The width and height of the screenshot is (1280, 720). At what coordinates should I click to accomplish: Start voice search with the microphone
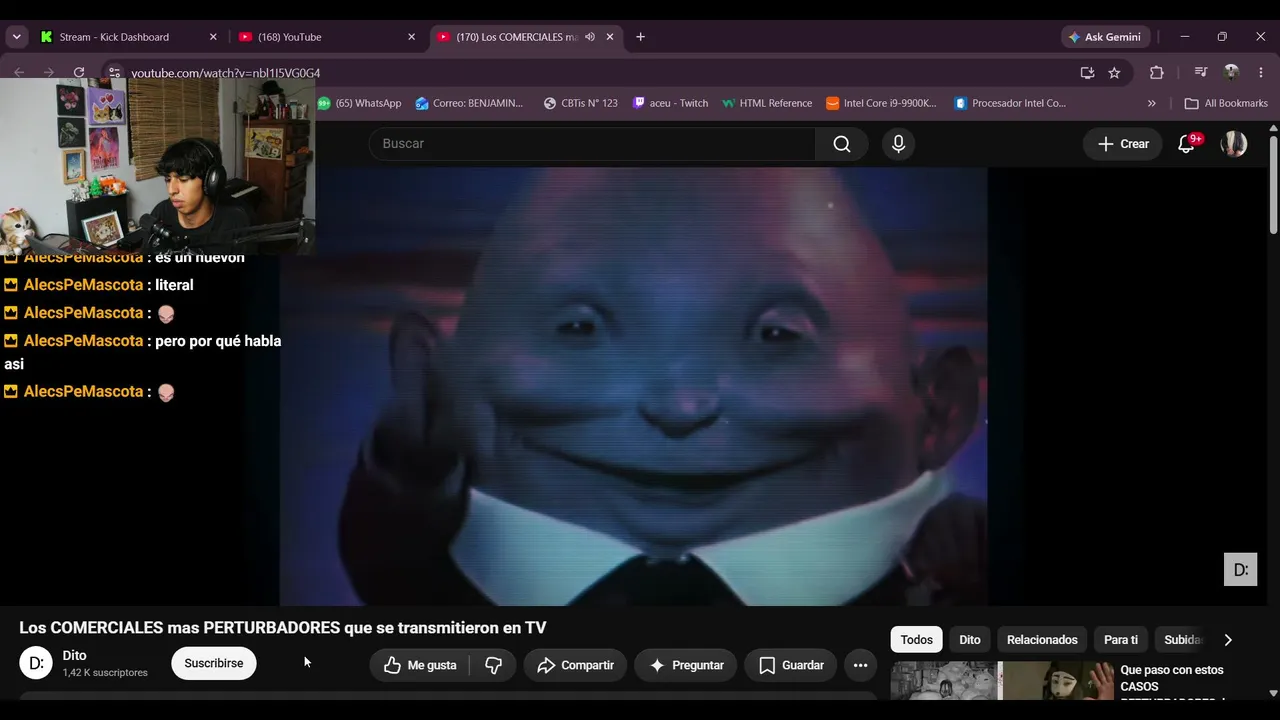(x=898, y=144)
